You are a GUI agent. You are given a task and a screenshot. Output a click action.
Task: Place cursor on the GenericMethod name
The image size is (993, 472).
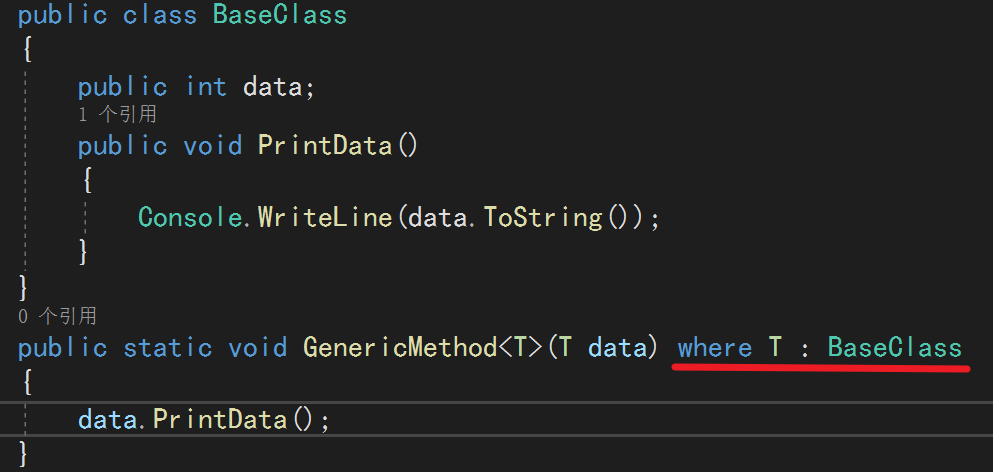tap(400, 348)
